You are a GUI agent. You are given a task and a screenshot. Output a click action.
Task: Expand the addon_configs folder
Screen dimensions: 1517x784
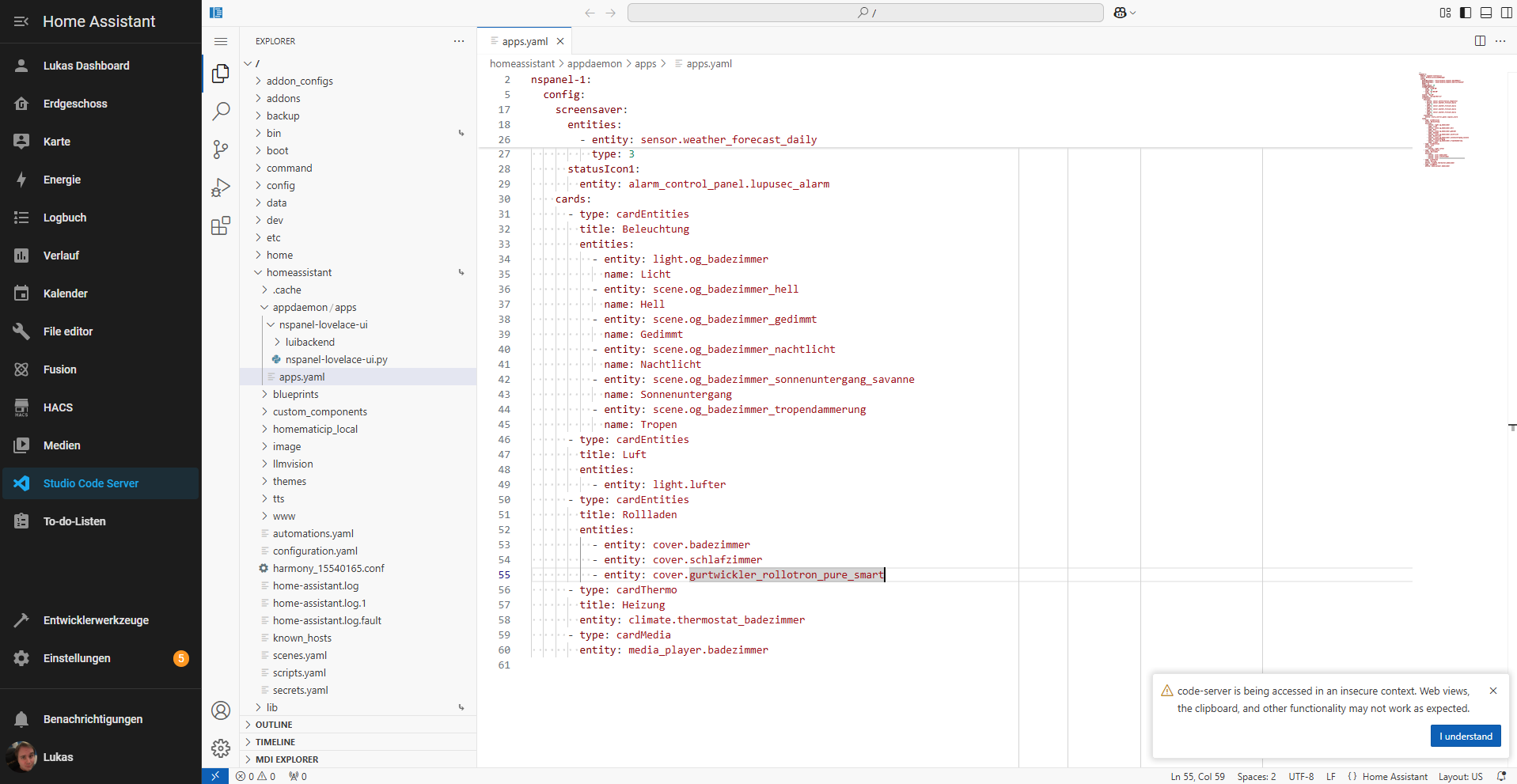(x=299, y=81)
